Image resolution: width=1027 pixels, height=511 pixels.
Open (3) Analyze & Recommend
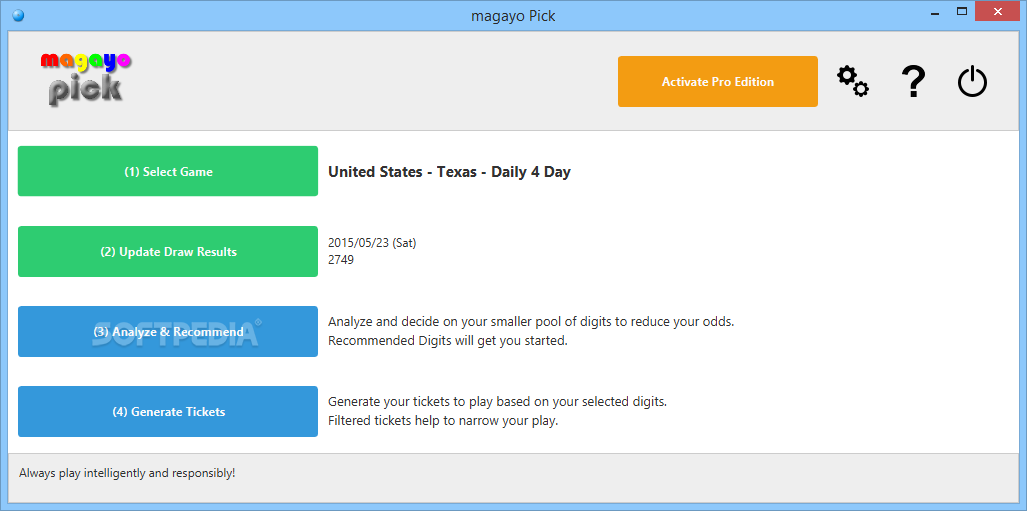tap(168, 331)
